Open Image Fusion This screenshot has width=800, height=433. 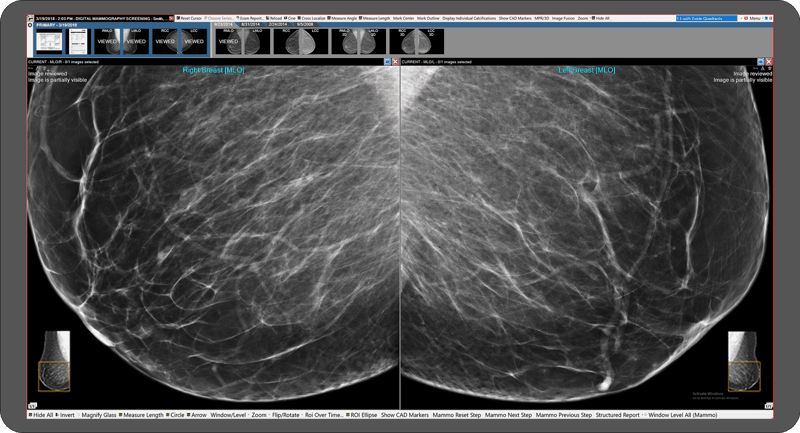click(563, 18)
